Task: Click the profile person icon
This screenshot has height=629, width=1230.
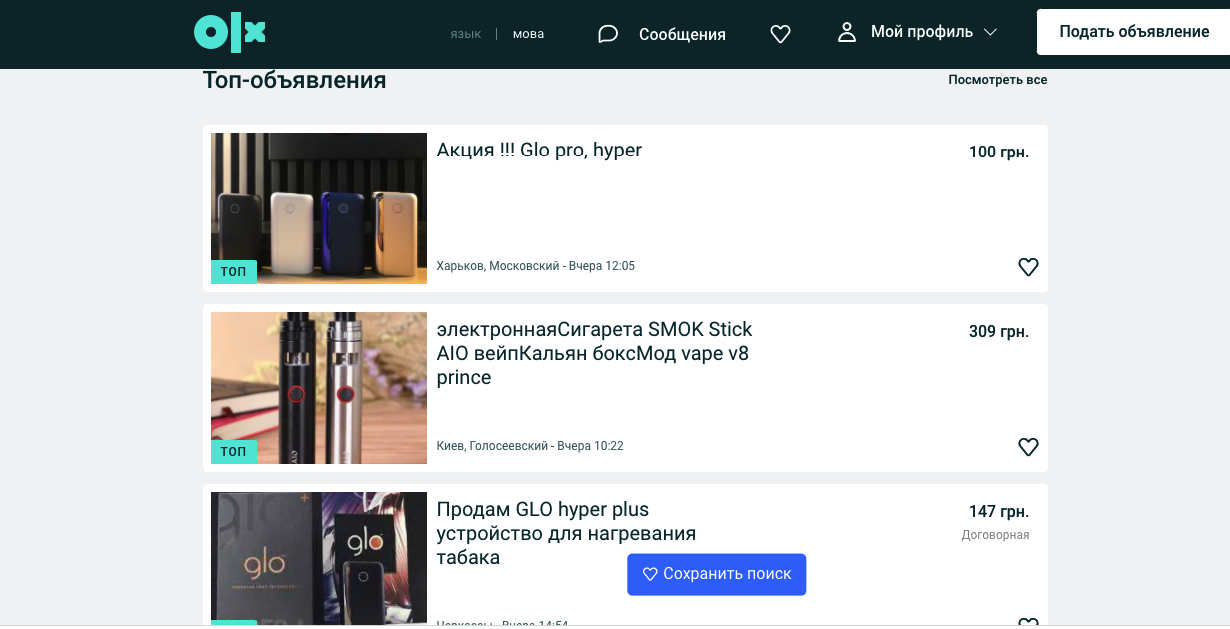Action: [847, 32]
